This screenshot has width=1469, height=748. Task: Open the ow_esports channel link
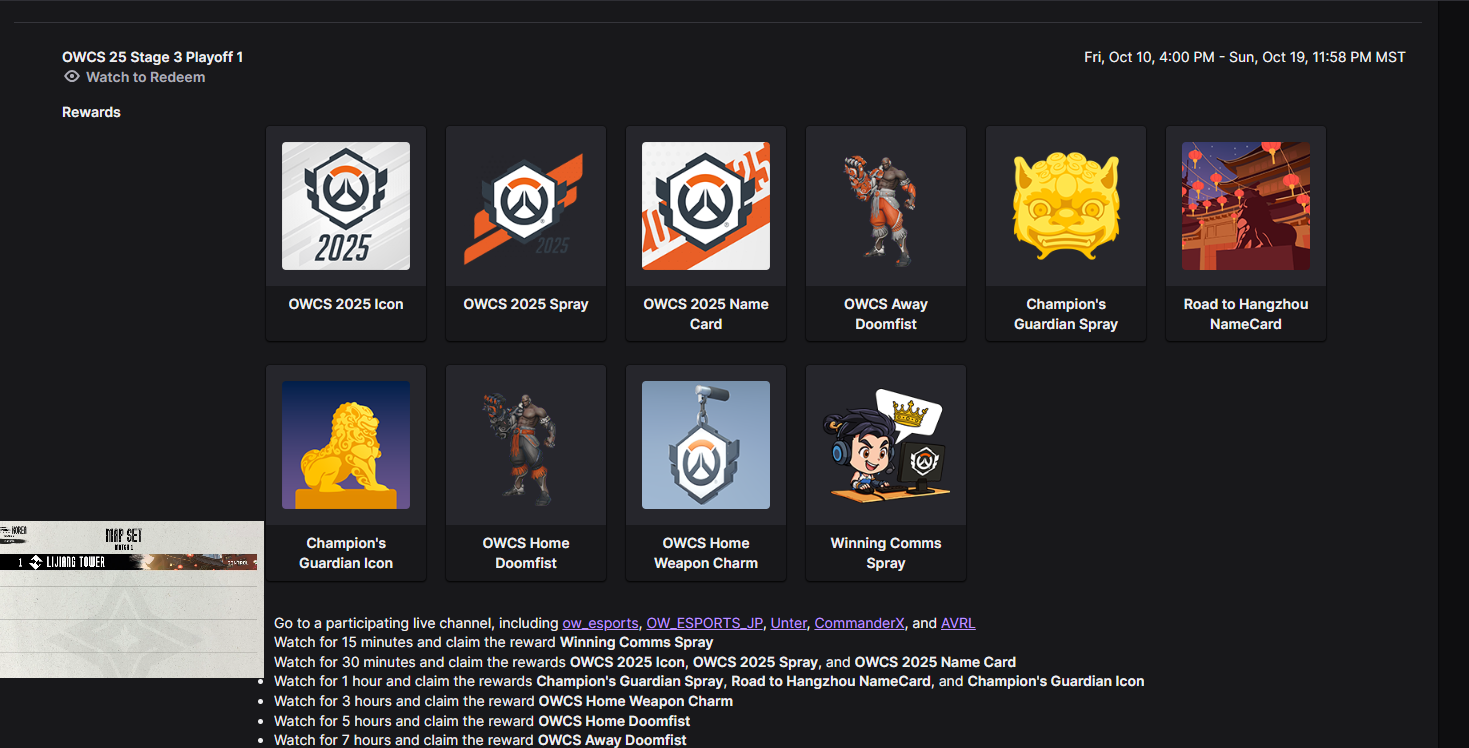pyautogui.click(x=600, y=623)
